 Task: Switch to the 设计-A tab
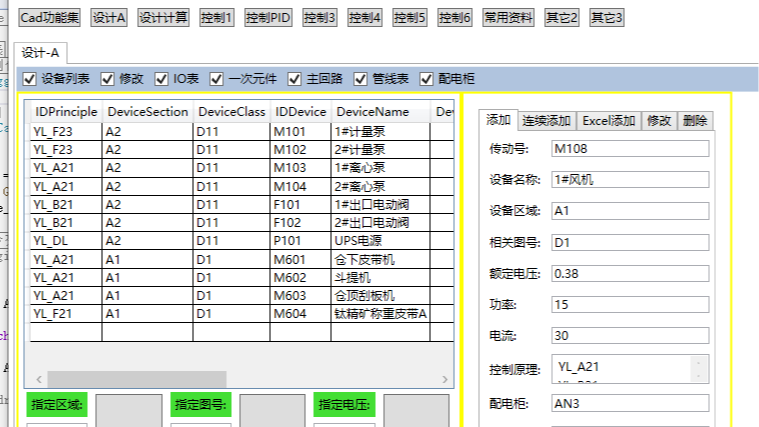40,53
